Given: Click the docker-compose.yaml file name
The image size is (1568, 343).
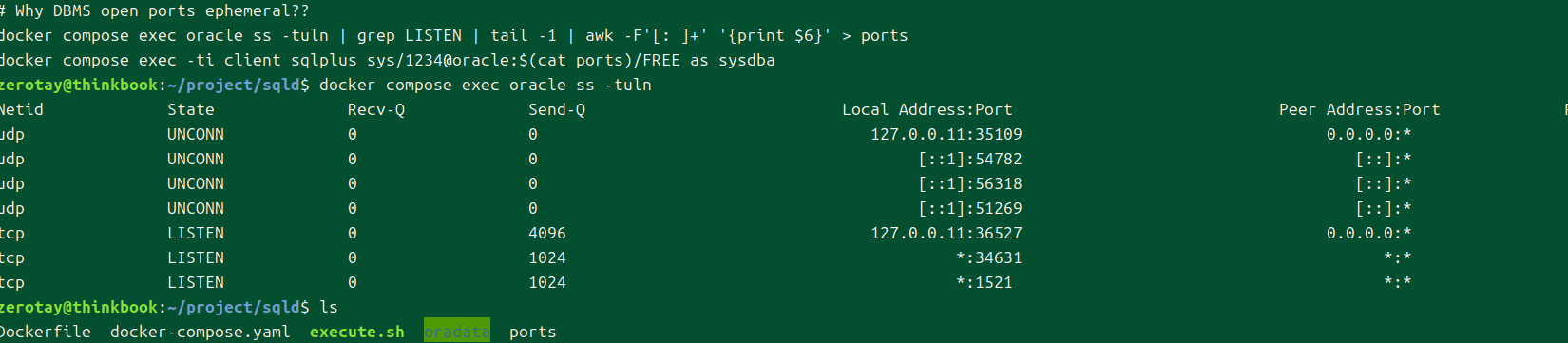Looking at the screenshot, I should pos(201,332).
